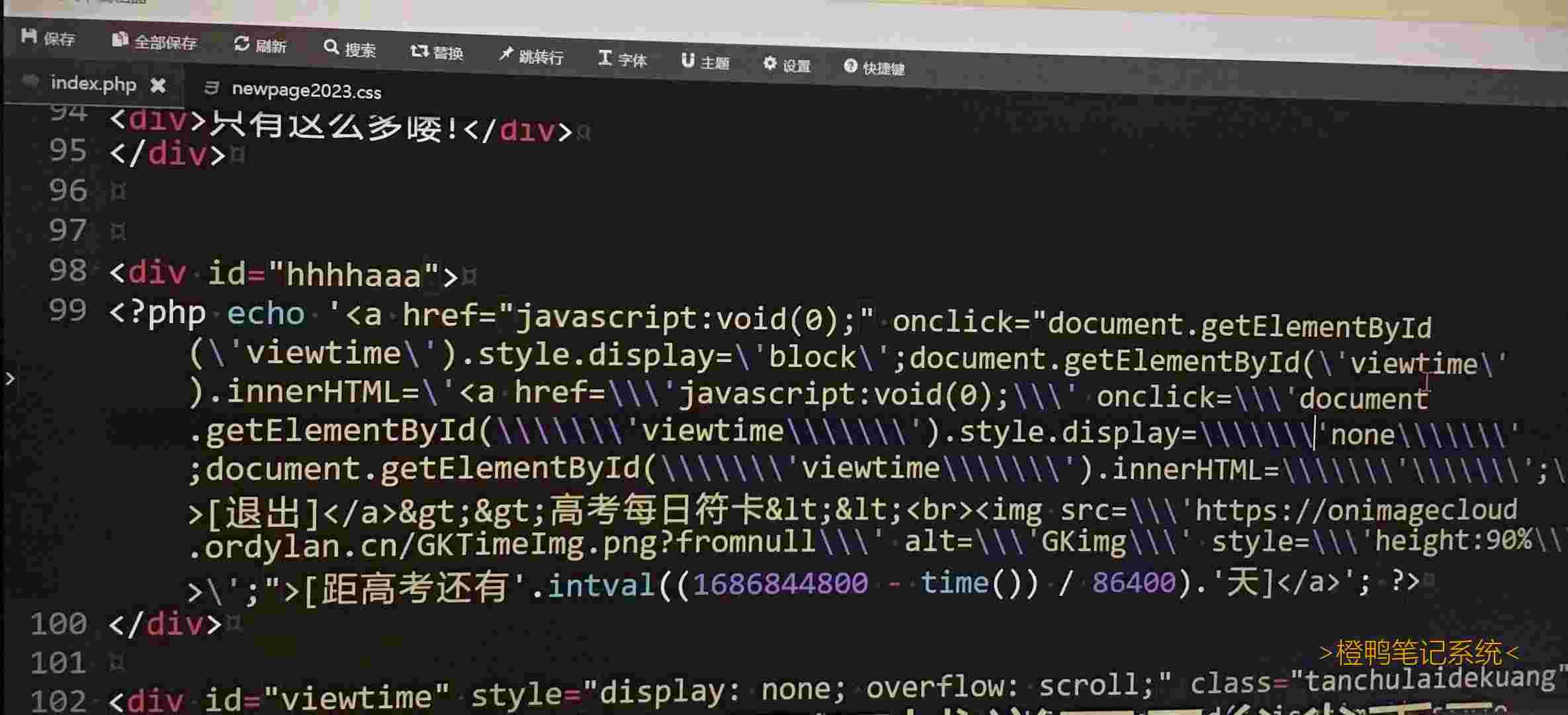Expand the left sidebar arrow
Screen dimensions: 1568x715
9,379
